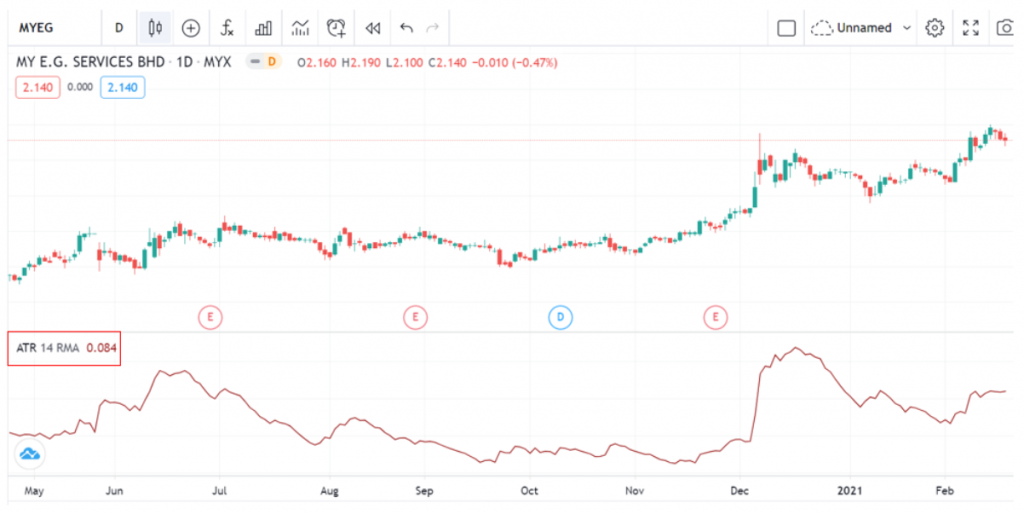This screenshot has height=514, width=1024.
Task: Click the MYEG symbol search field
Action: click(50, 28)
